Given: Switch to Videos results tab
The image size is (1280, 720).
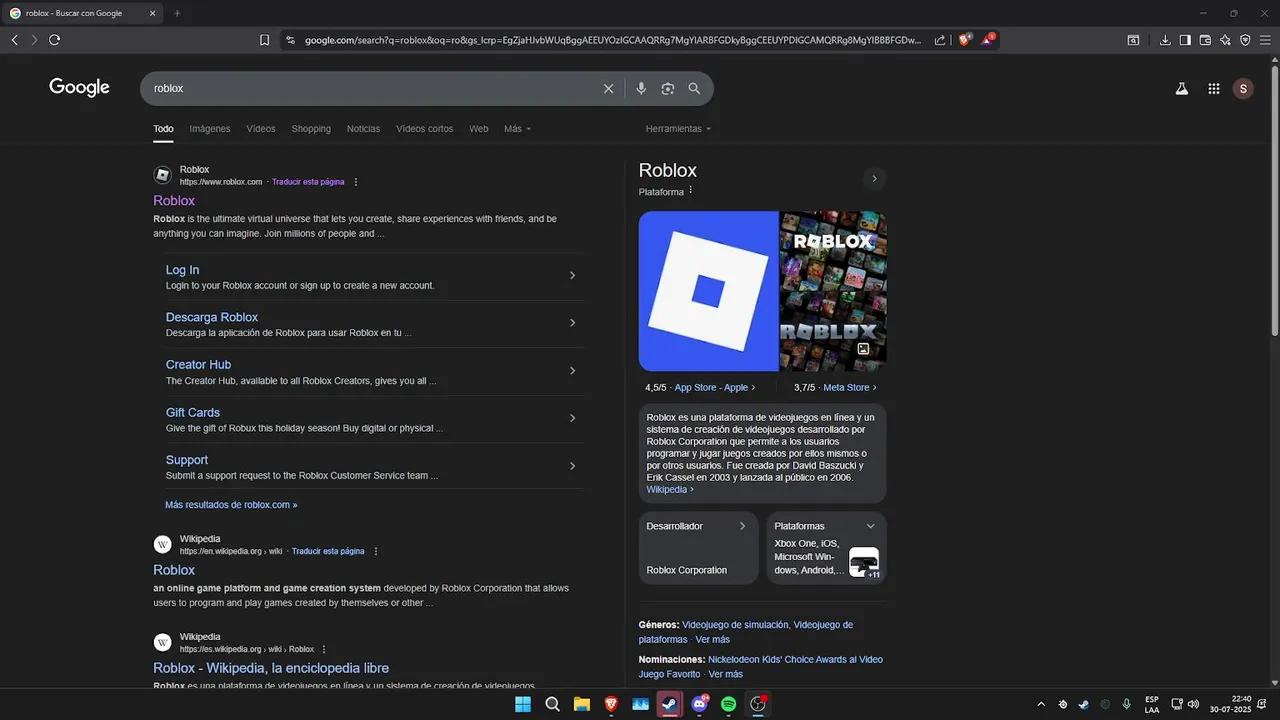Looking at the screenshot, I should (261, 129).
